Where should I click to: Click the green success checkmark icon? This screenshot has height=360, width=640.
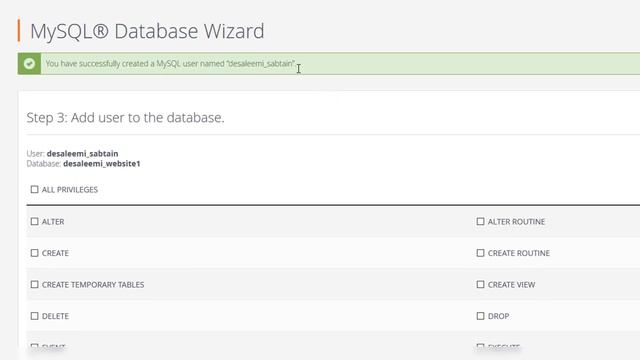tap(29, 64)
